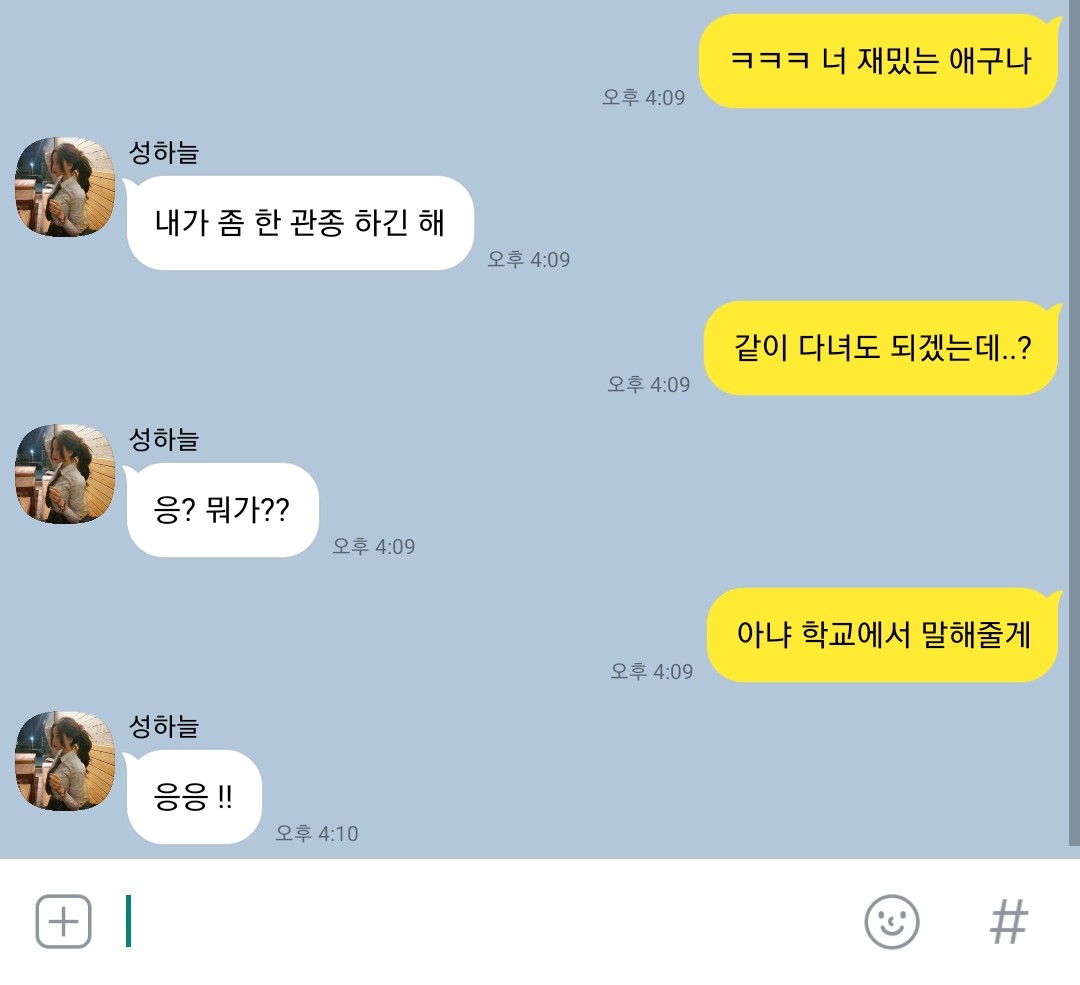Image resolution: width=1080 pixels, height=985 pixels.
Task: Open the plus attachment menu
Action: [x=63, y=921]
